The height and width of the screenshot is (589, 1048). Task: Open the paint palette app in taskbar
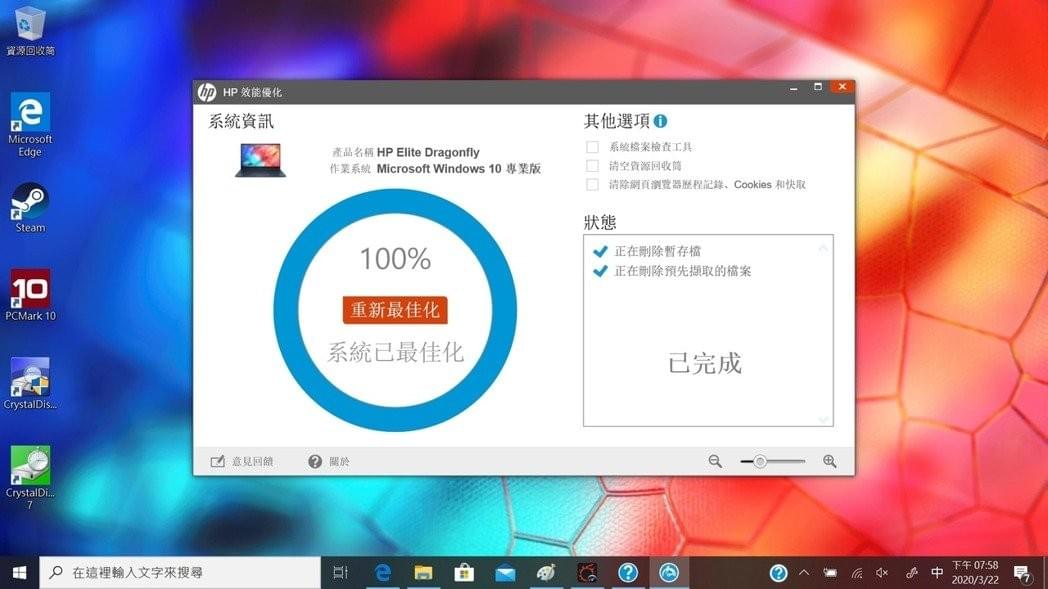546,573
